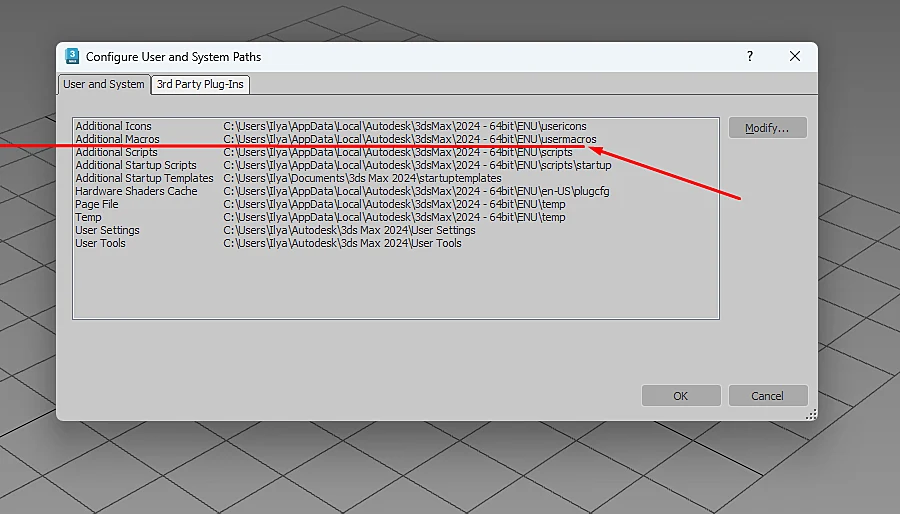Click the resize grip at dialog corner
The image size is (900, 514).
(811, 414)
